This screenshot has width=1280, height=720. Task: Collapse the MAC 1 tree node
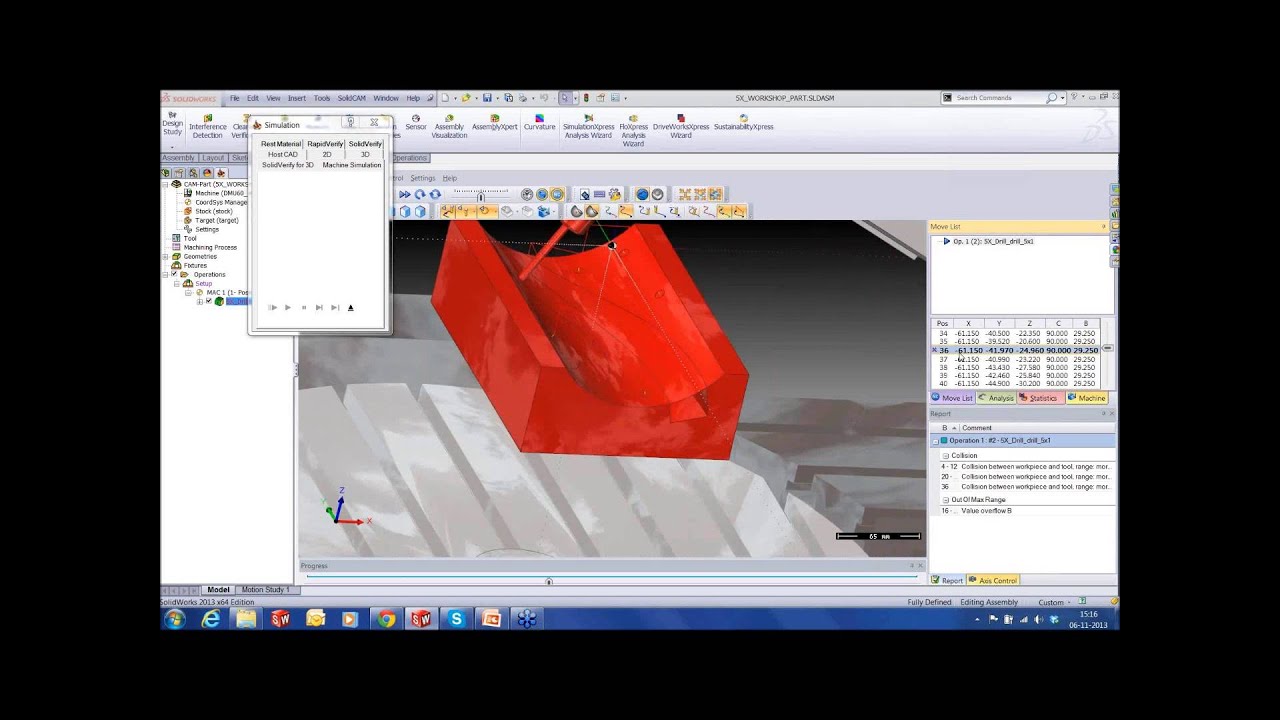[x=188, y=292]
